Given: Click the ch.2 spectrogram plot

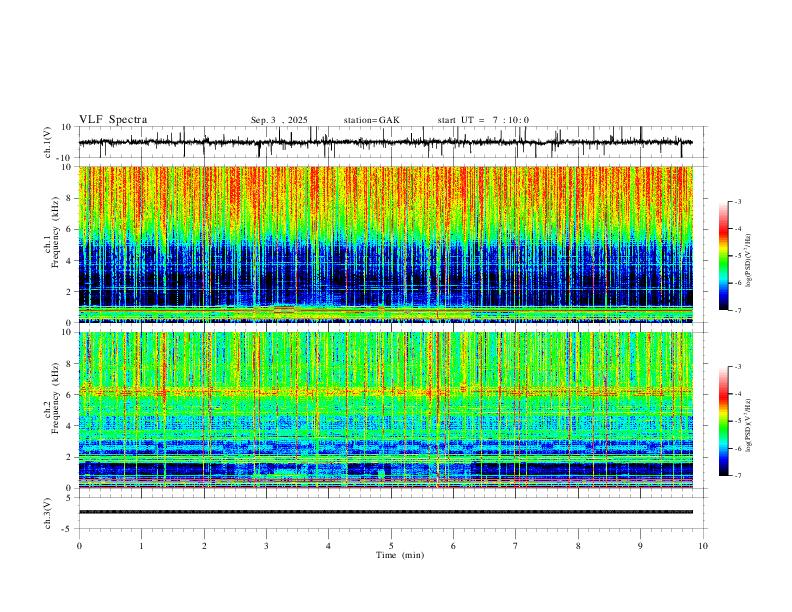Looking at the screenshot, I should pos(385,410).
